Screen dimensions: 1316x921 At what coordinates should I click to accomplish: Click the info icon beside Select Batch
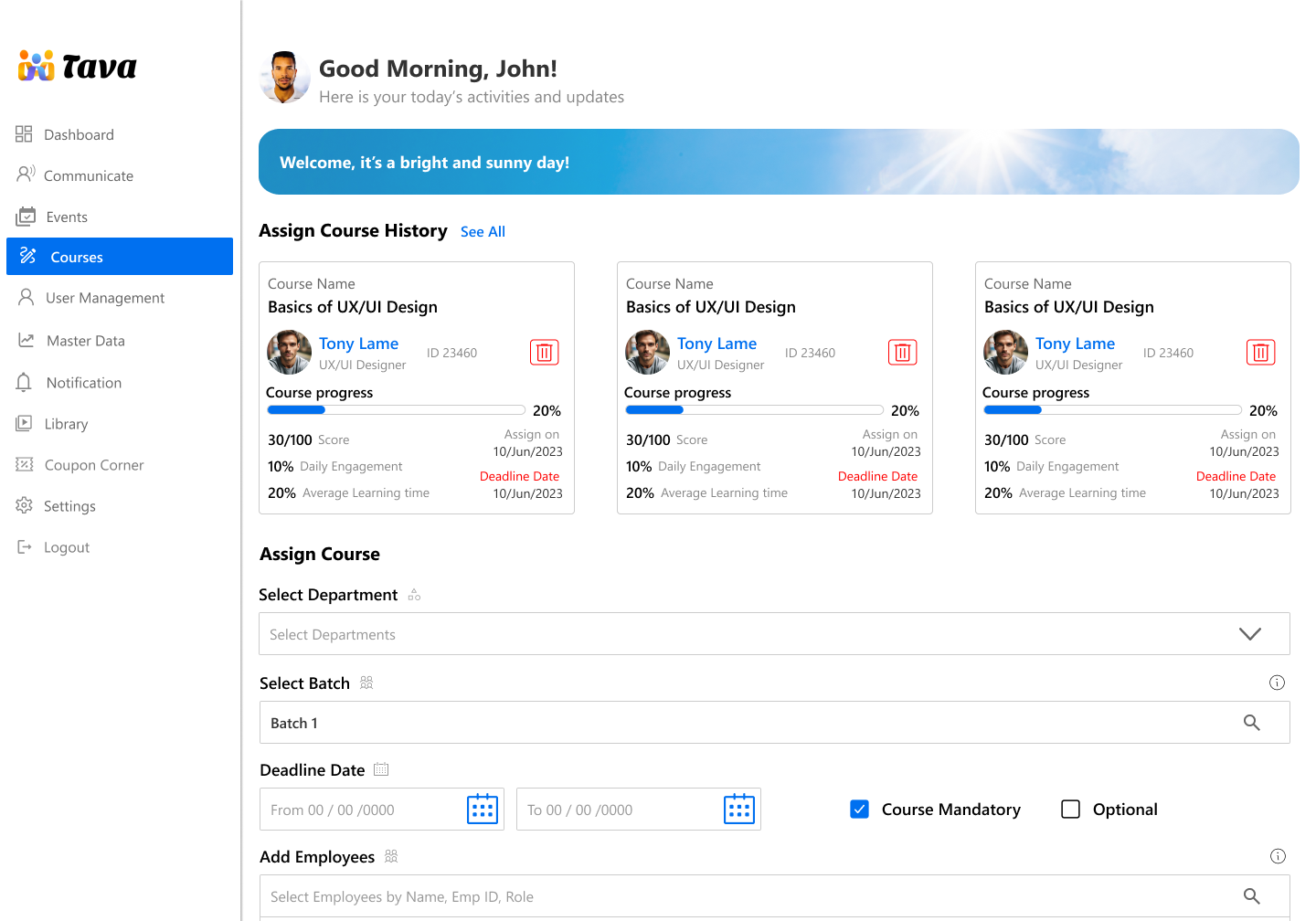coord(1277,683)
